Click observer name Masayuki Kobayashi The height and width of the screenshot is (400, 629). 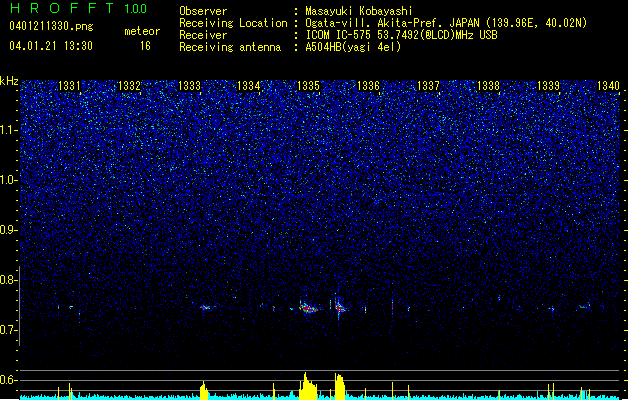359,11
